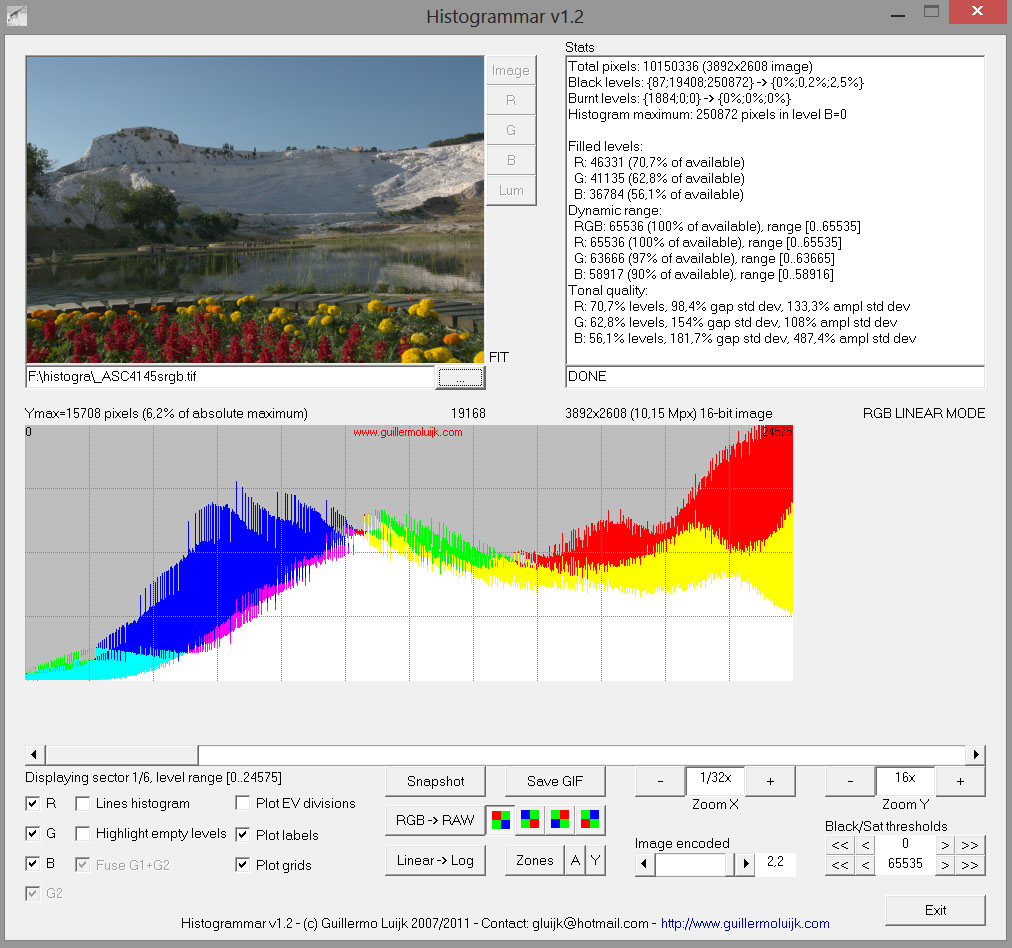Image resolution: width=1012 pixels, height=948 pixels.
Task: Click the file path field _ASC4145srgb.tif
Action: coord(230,376)
